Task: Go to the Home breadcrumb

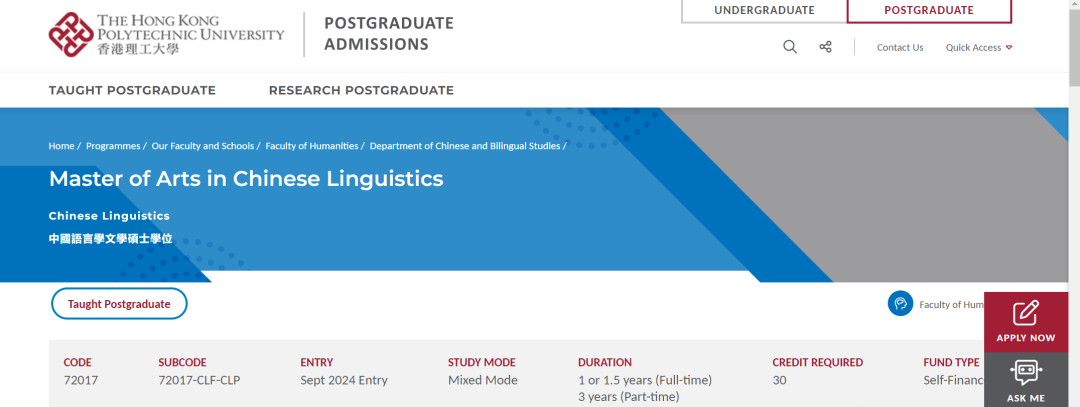Action: click(61, 146)
